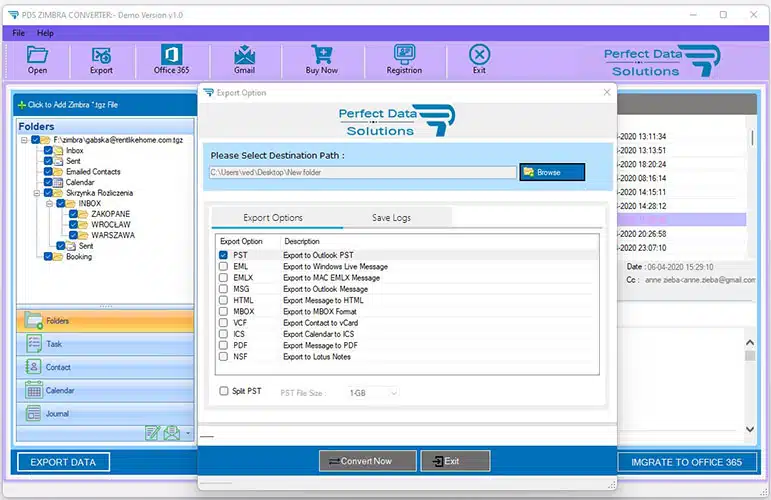Open the Calendar panel icon in sidebar
The width and height of the screenshot is (771, 500).
pyautogui.click(x=33, y=390)
